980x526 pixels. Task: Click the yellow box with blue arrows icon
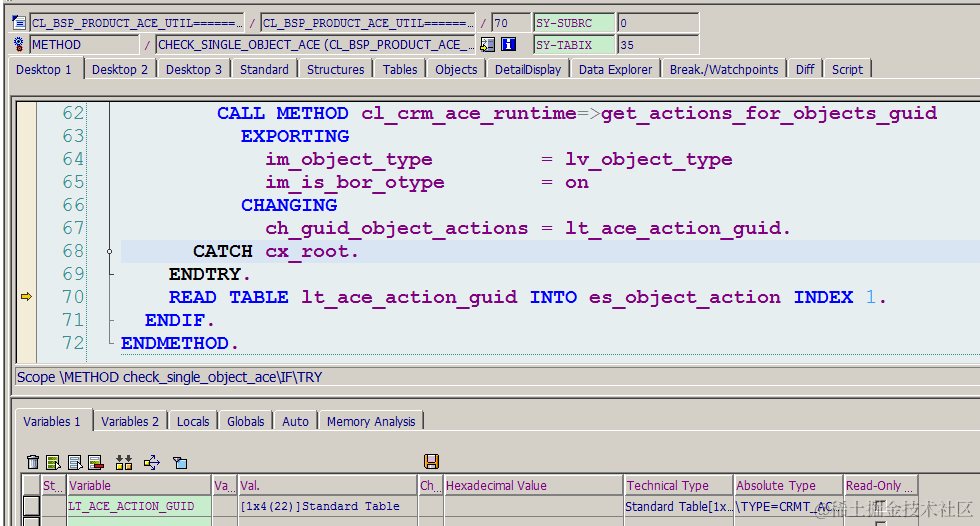[151, 462]
